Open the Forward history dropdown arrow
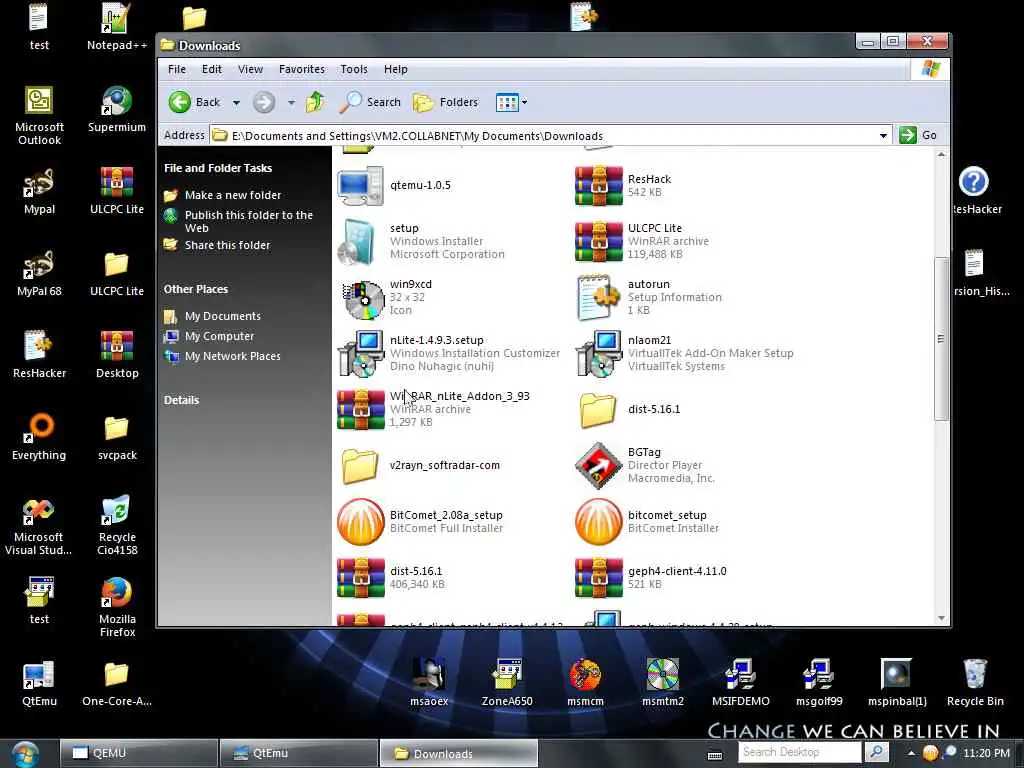This screenshot has width=1024, height=768. point(291,103)
